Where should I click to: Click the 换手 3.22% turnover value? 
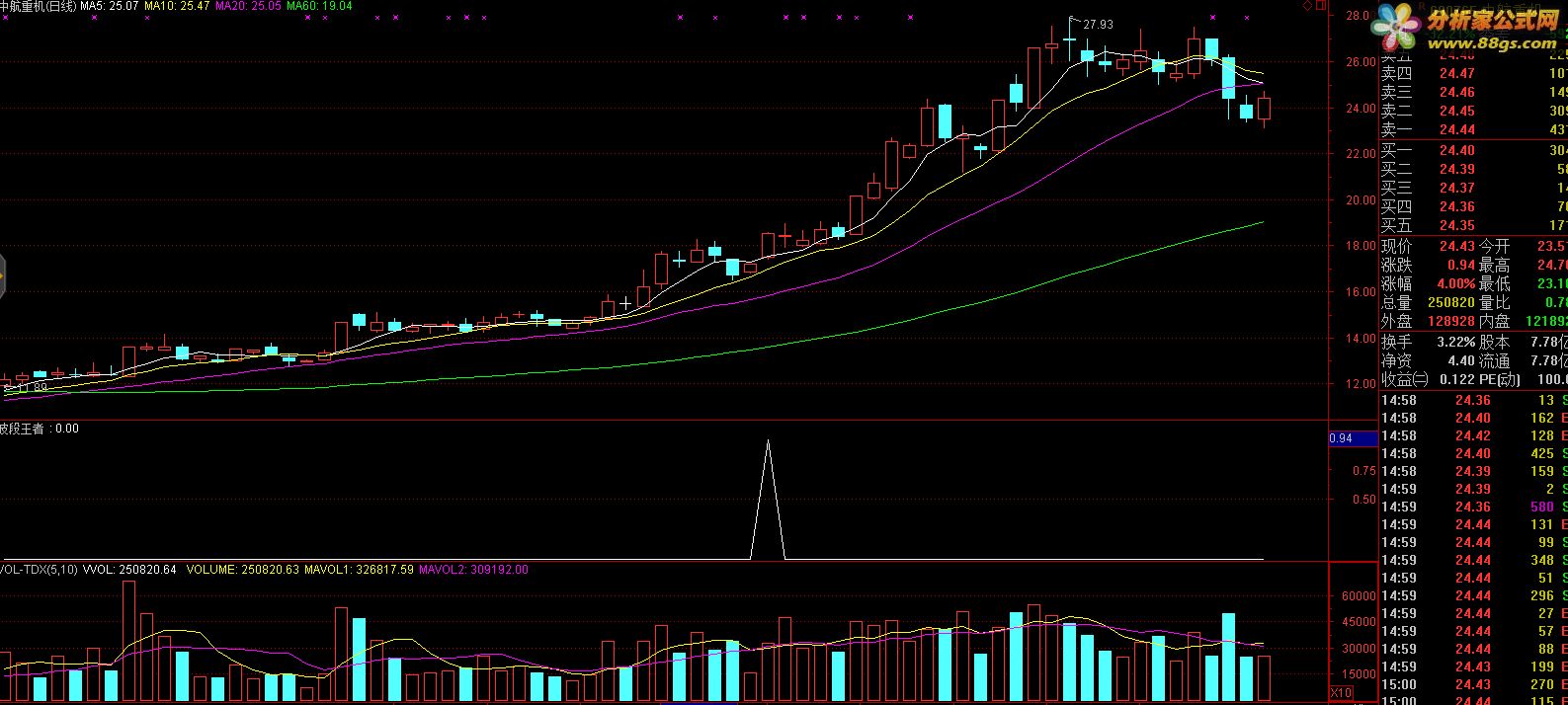1456,342
